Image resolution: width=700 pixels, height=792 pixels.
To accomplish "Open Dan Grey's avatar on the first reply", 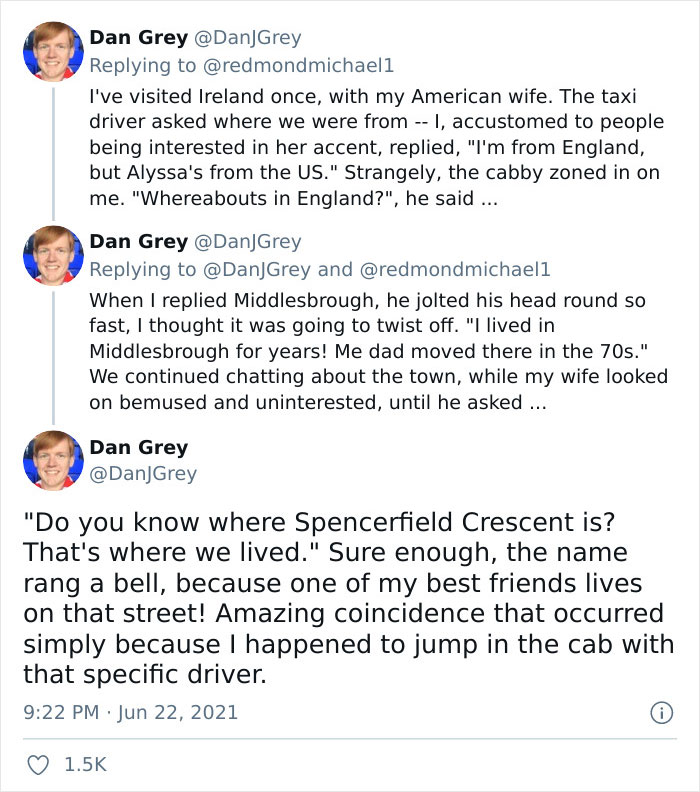I will (x=53, y=52).
